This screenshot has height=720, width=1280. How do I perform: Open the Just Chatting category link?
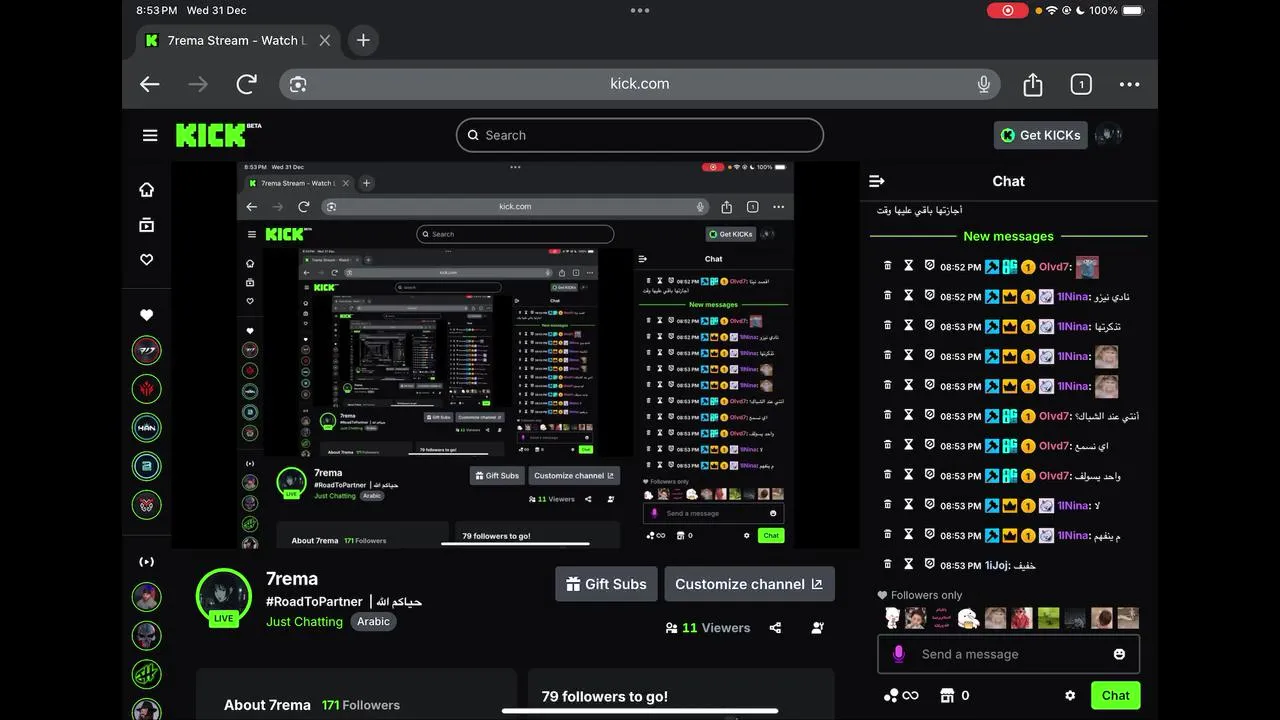[x=304, y=621]
